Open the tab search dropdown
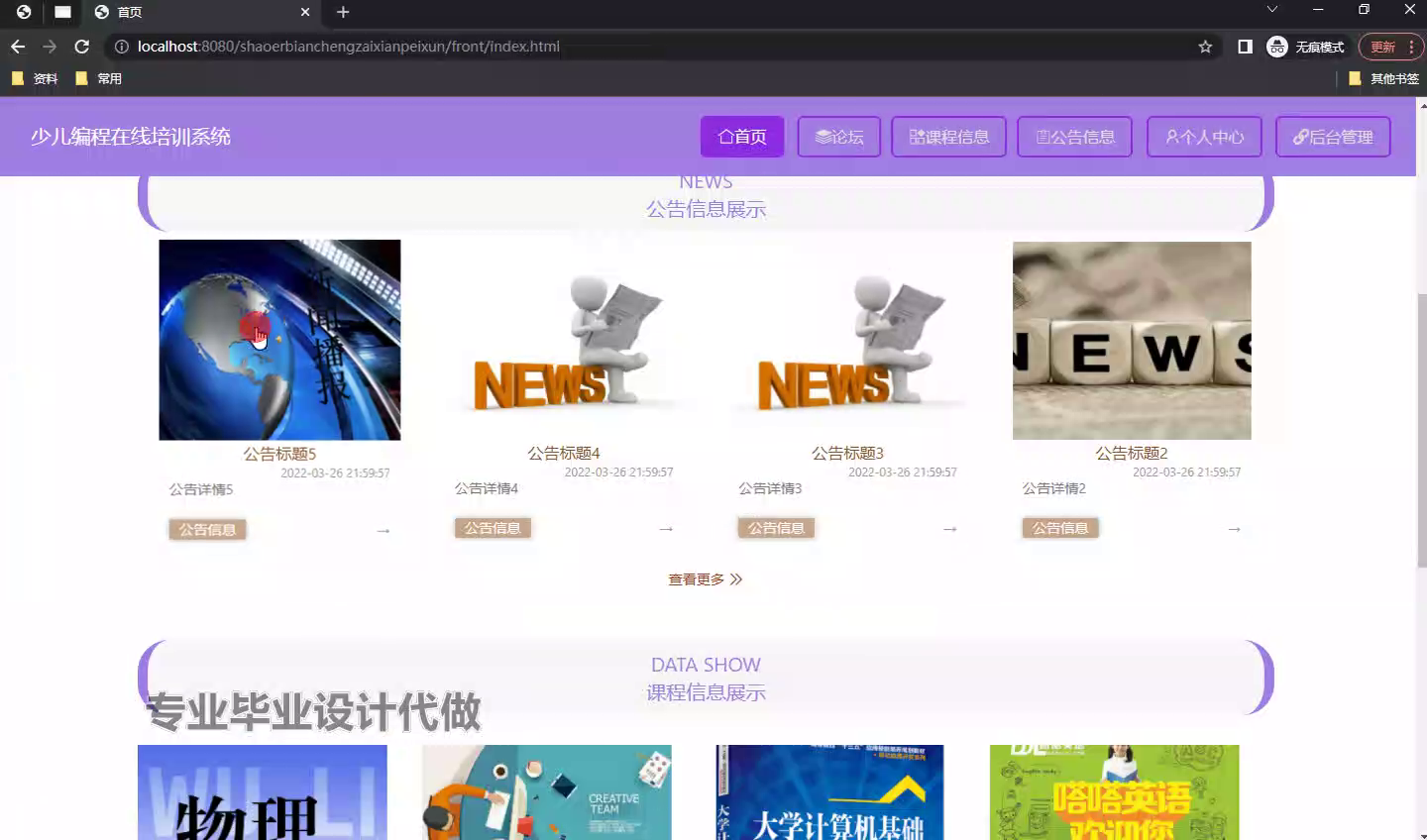This screenshot has height=840, width=1427. coord(1272,10)
